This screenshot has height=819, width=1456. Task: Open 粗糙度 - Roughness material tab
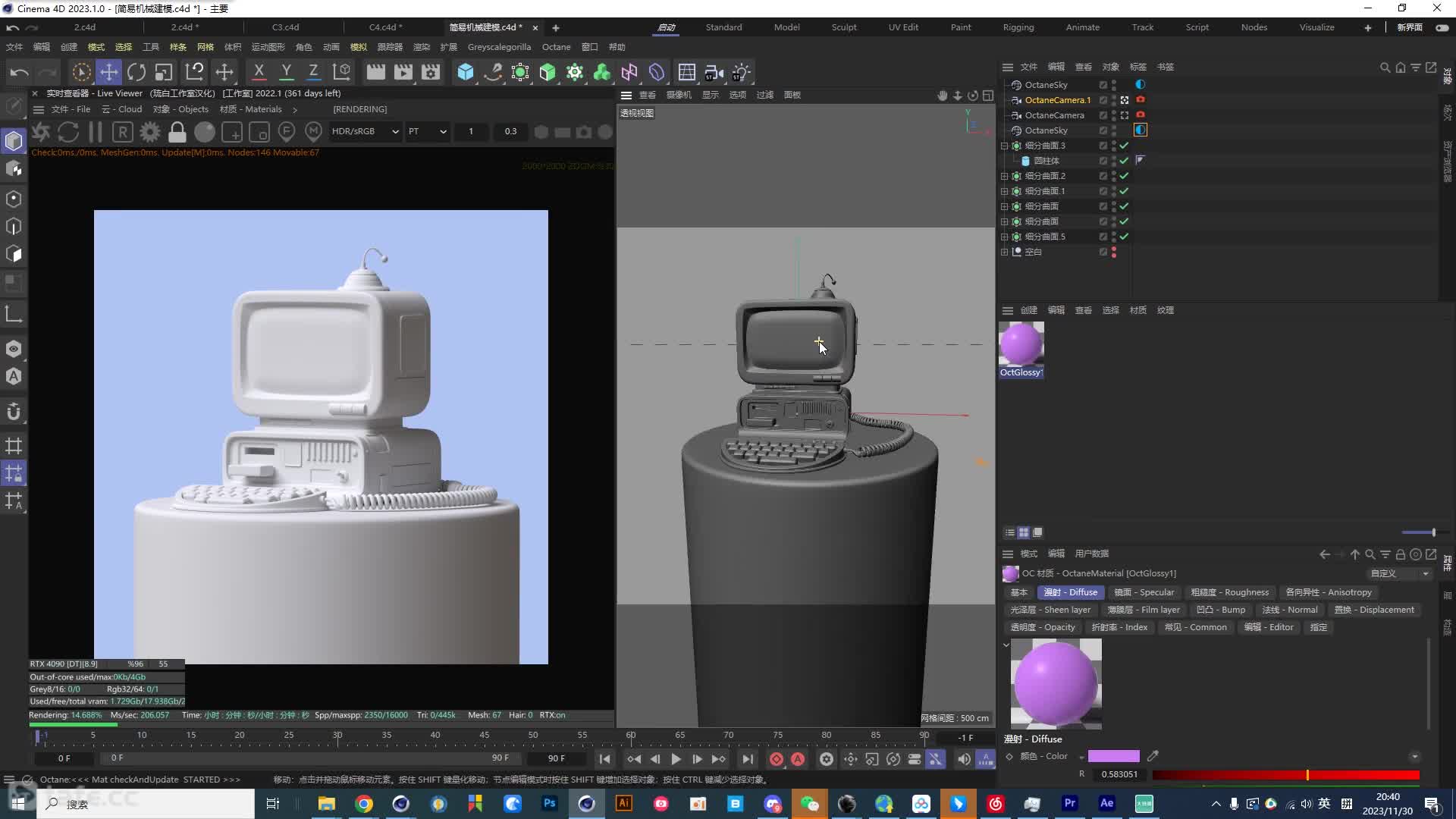1229,592
